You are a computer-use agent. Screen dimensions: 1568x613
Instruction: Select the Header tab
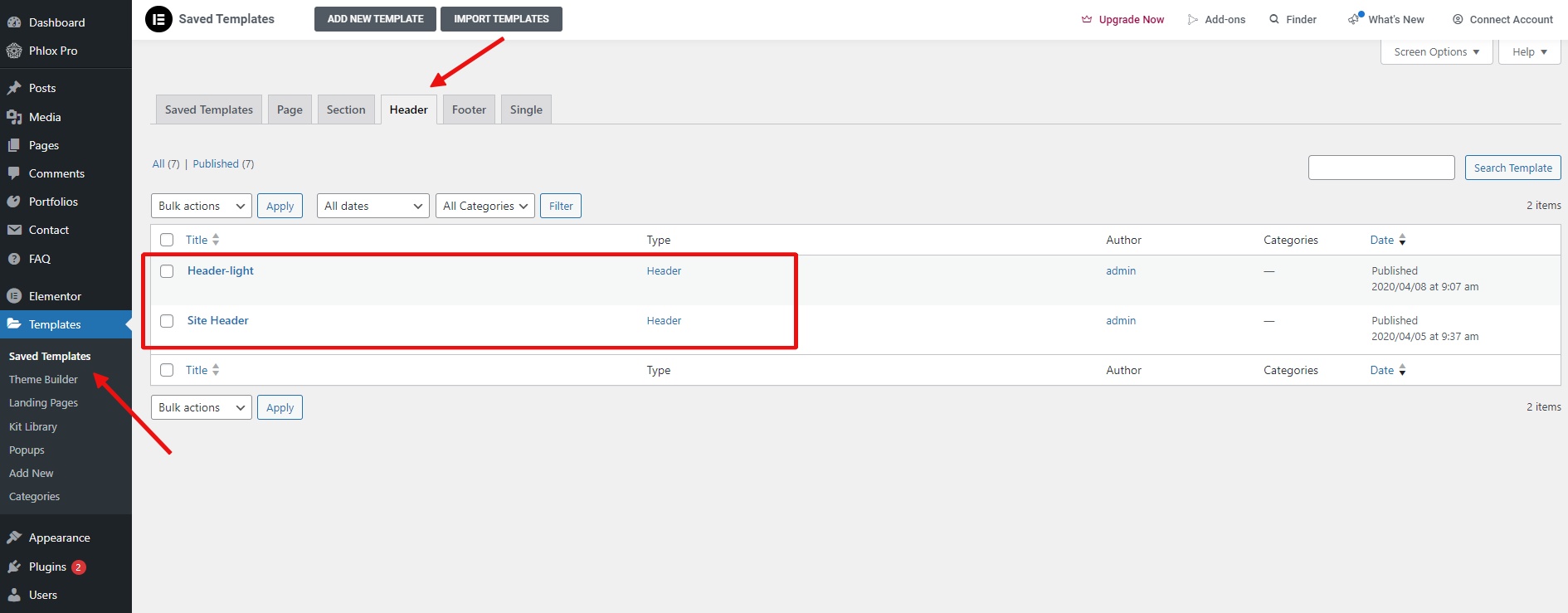[x=409, y=109]
